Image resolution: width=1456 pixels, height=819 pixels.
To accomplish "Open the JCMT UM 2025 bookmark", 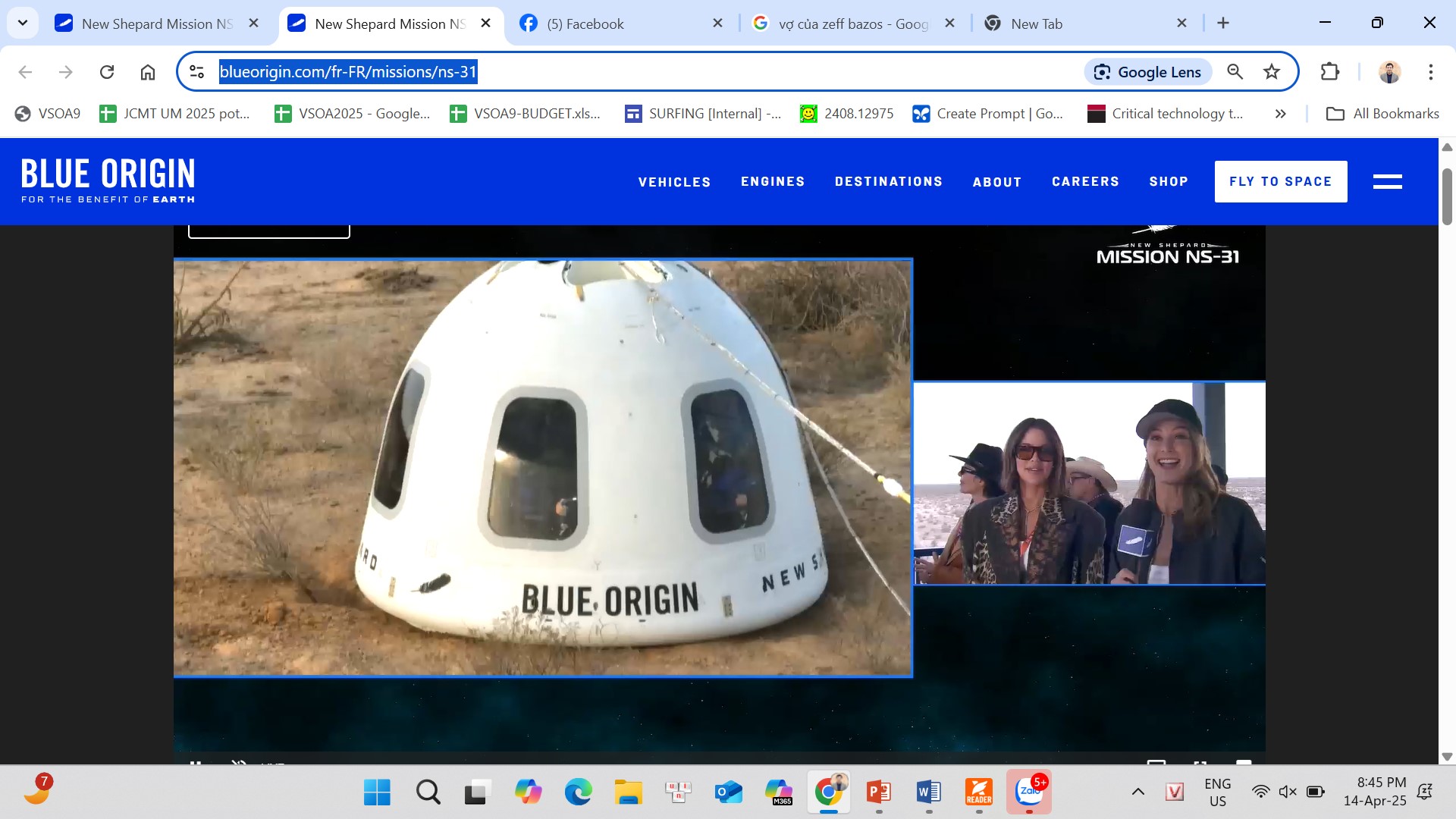I will click(x=175, y=114).
